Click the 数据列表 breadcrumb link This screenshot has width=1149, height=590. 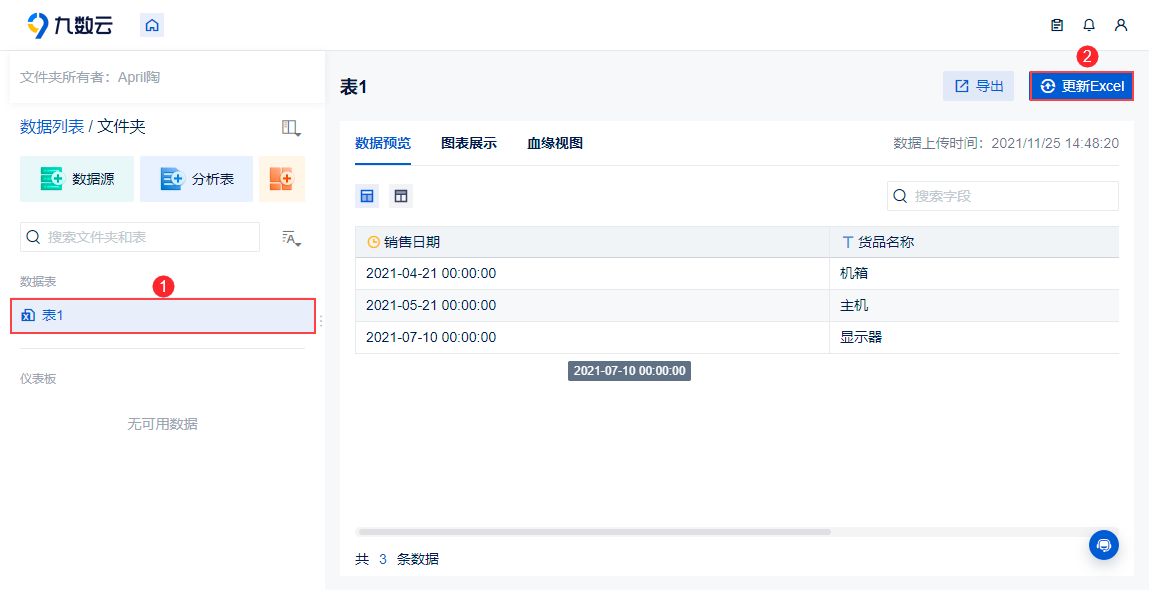coord(52,127)
